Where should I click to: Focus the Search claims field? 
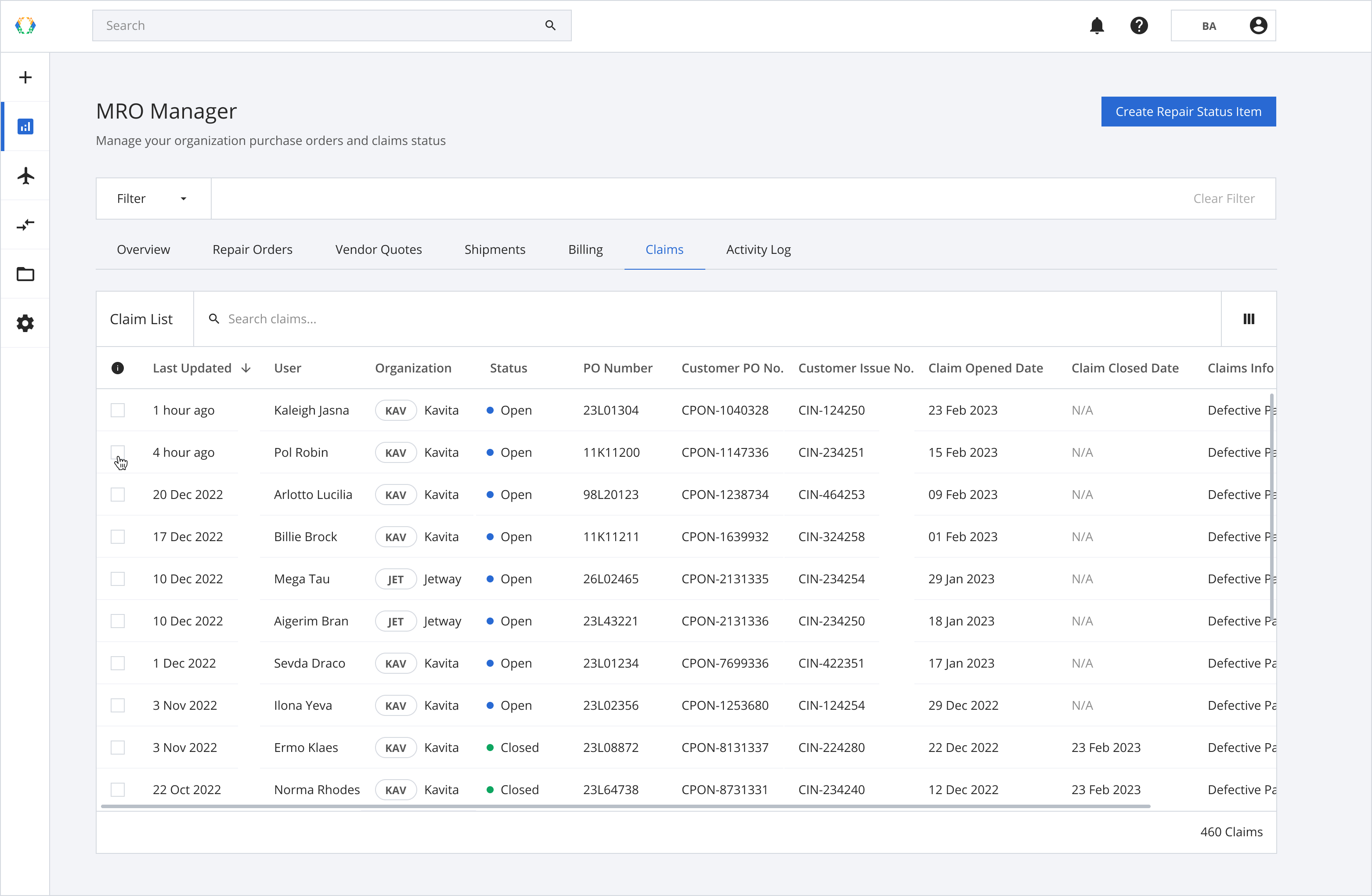click(x=708, y=319)
